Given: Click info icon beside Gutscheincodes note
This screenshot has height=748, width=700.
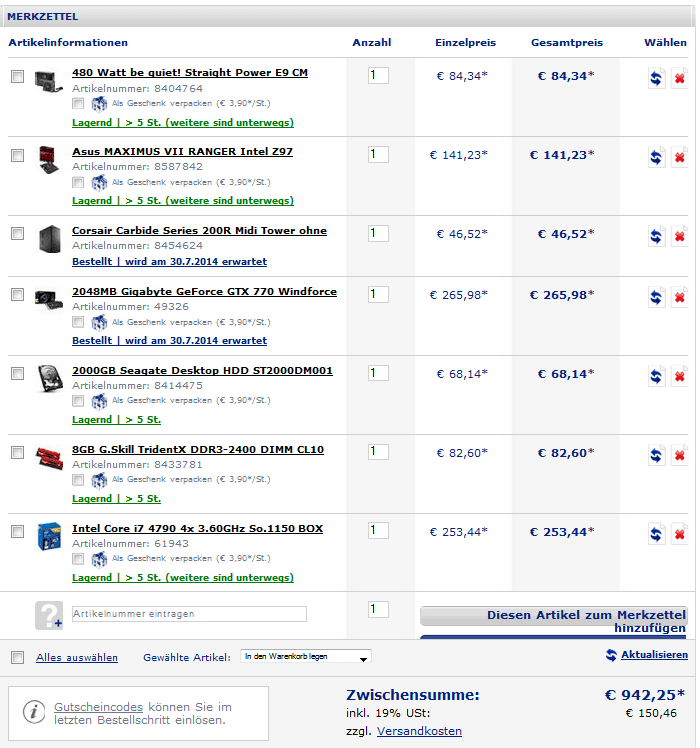Looking at the screenshot, I should 34,712.
